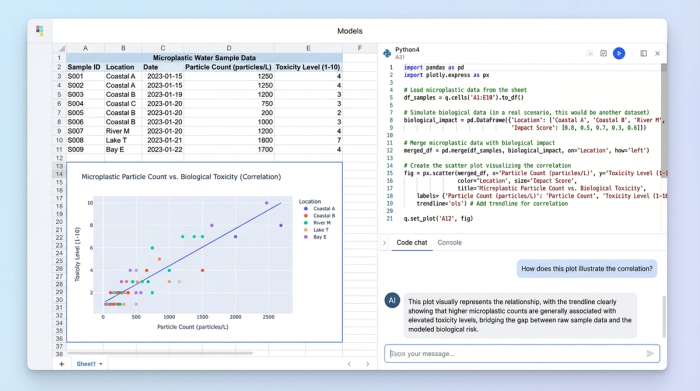Select the River M location cell
Image resolution: width=700 pixels, height=391 pixels.
click(123, 131)
